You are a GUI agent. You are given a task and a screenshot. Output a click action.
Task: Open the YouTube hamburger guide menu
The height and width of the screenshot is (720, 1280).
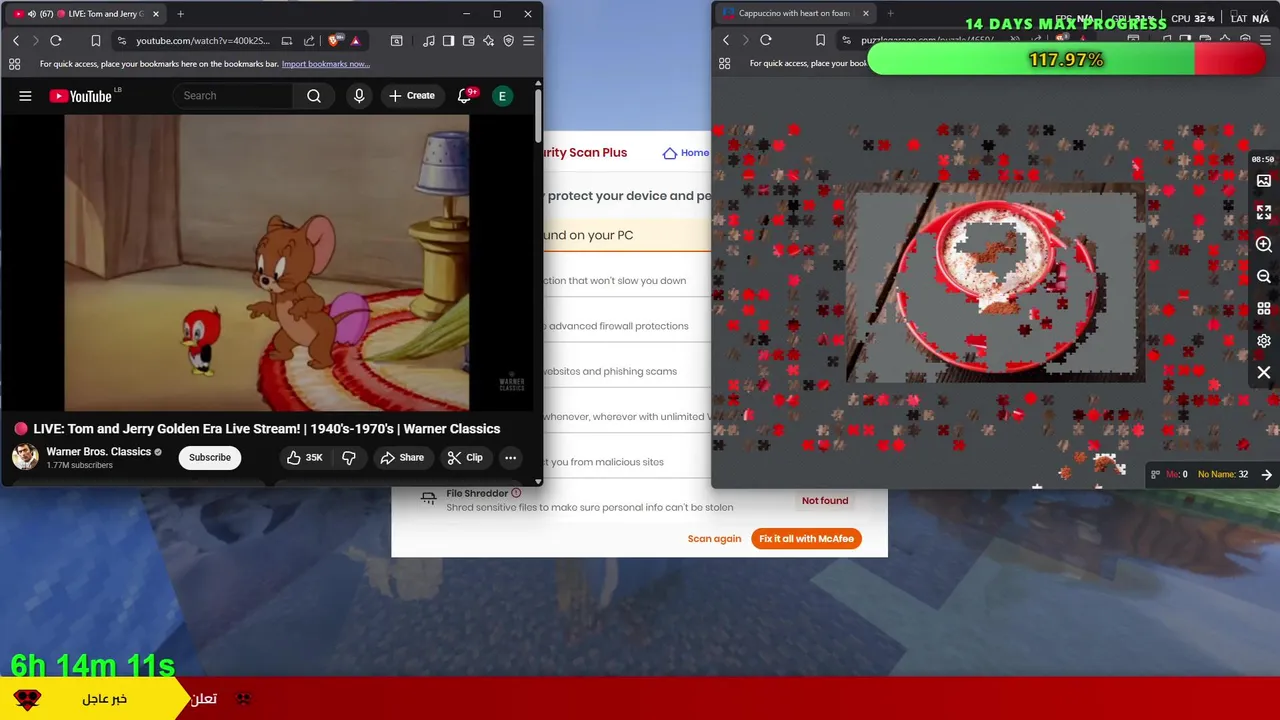coord(25,96)
